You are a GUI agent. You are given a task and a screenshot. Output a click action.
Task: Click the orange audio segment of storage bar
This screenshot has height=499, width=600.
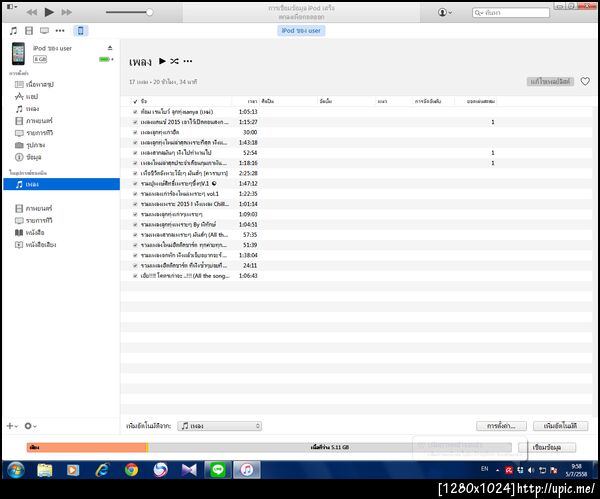tap(86, 447)
